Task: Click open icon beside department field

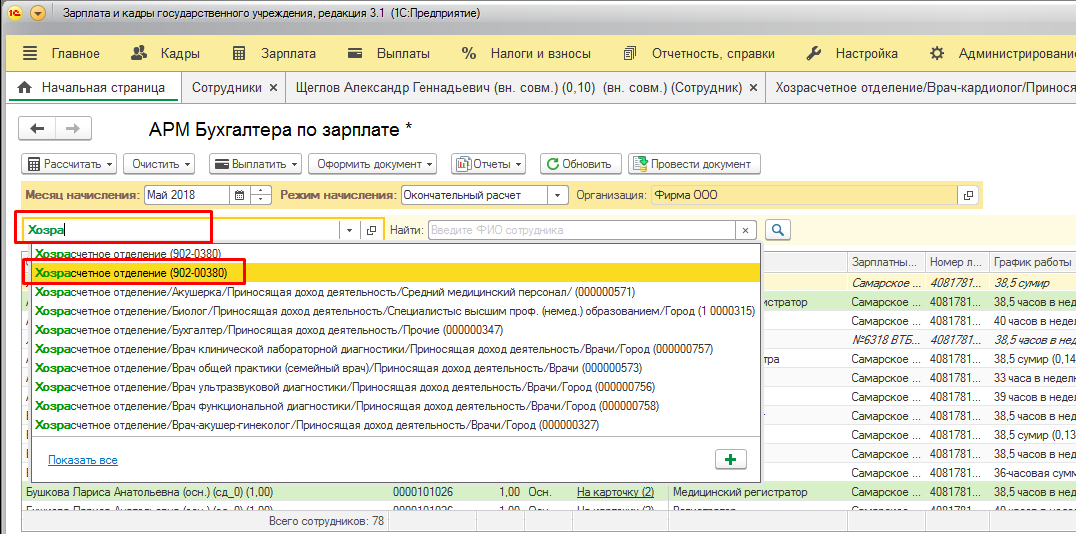Action: [x=371, y=230]
